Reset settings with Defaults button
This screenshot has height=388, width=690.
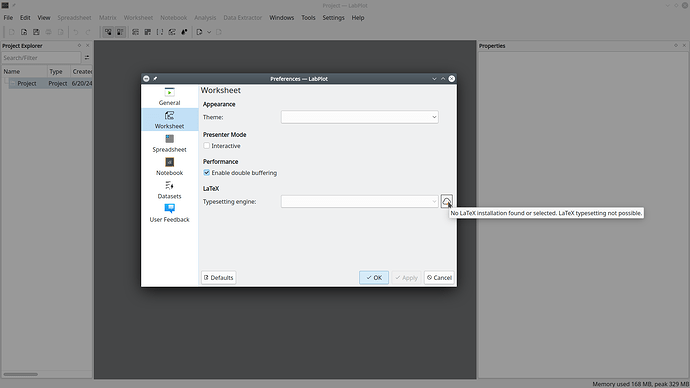click(219, 278)
